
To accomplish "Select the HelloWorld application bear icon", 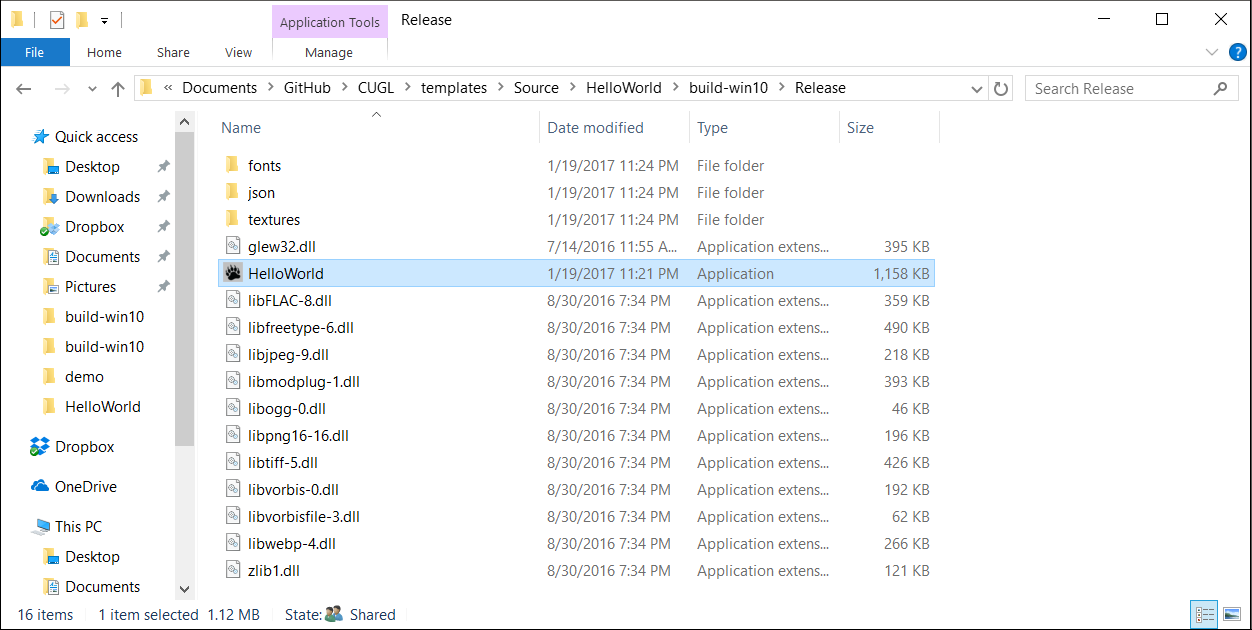I will (233, 273).
